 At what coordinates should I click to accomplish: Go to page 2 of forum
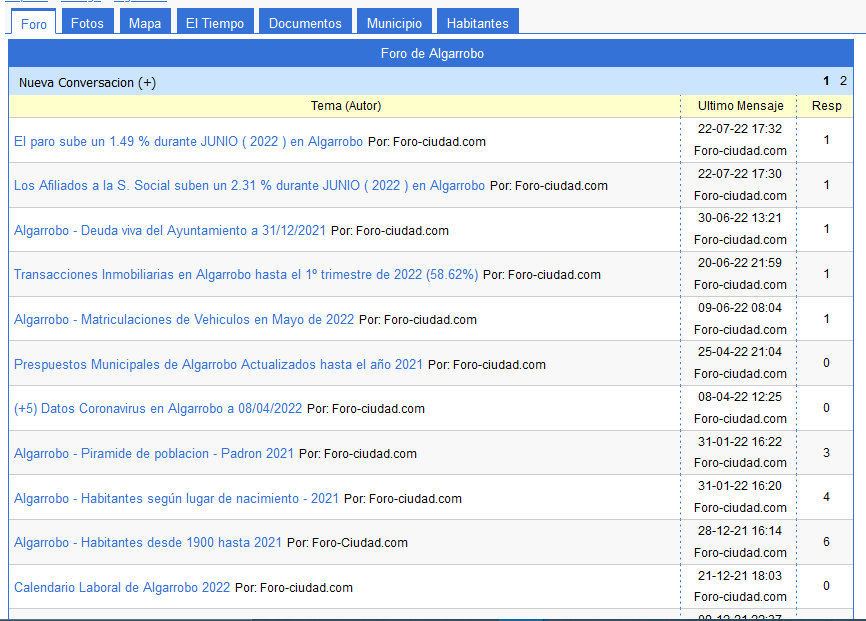pos(843,81)
